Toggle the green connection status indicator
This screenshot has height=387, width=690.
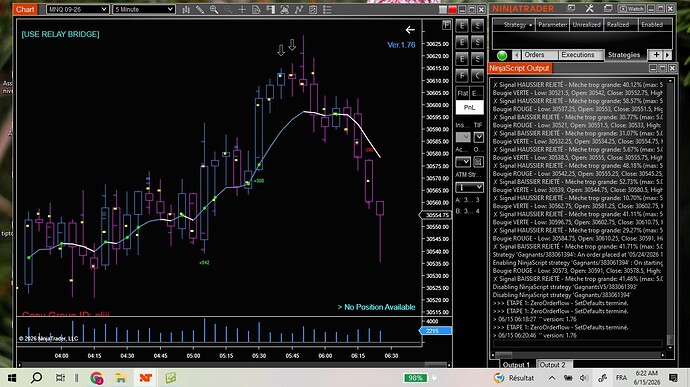point(502,55)
